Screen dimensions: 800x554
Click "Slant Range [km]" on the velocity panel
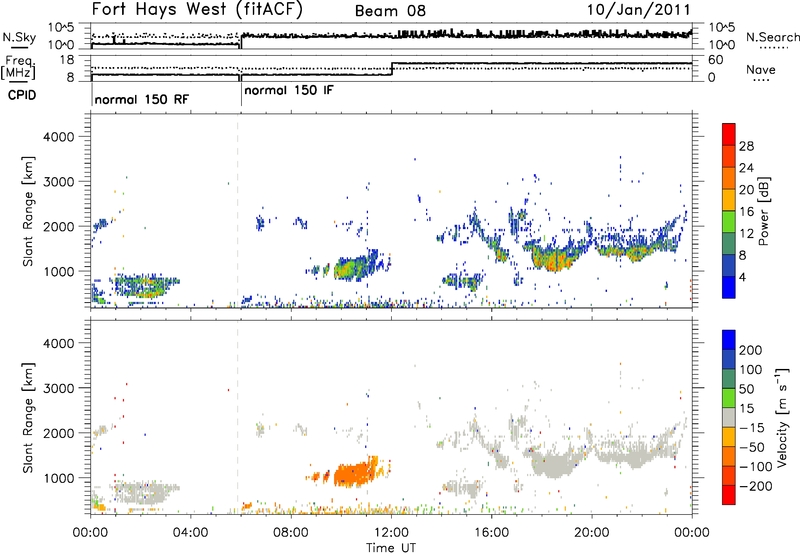28,417
